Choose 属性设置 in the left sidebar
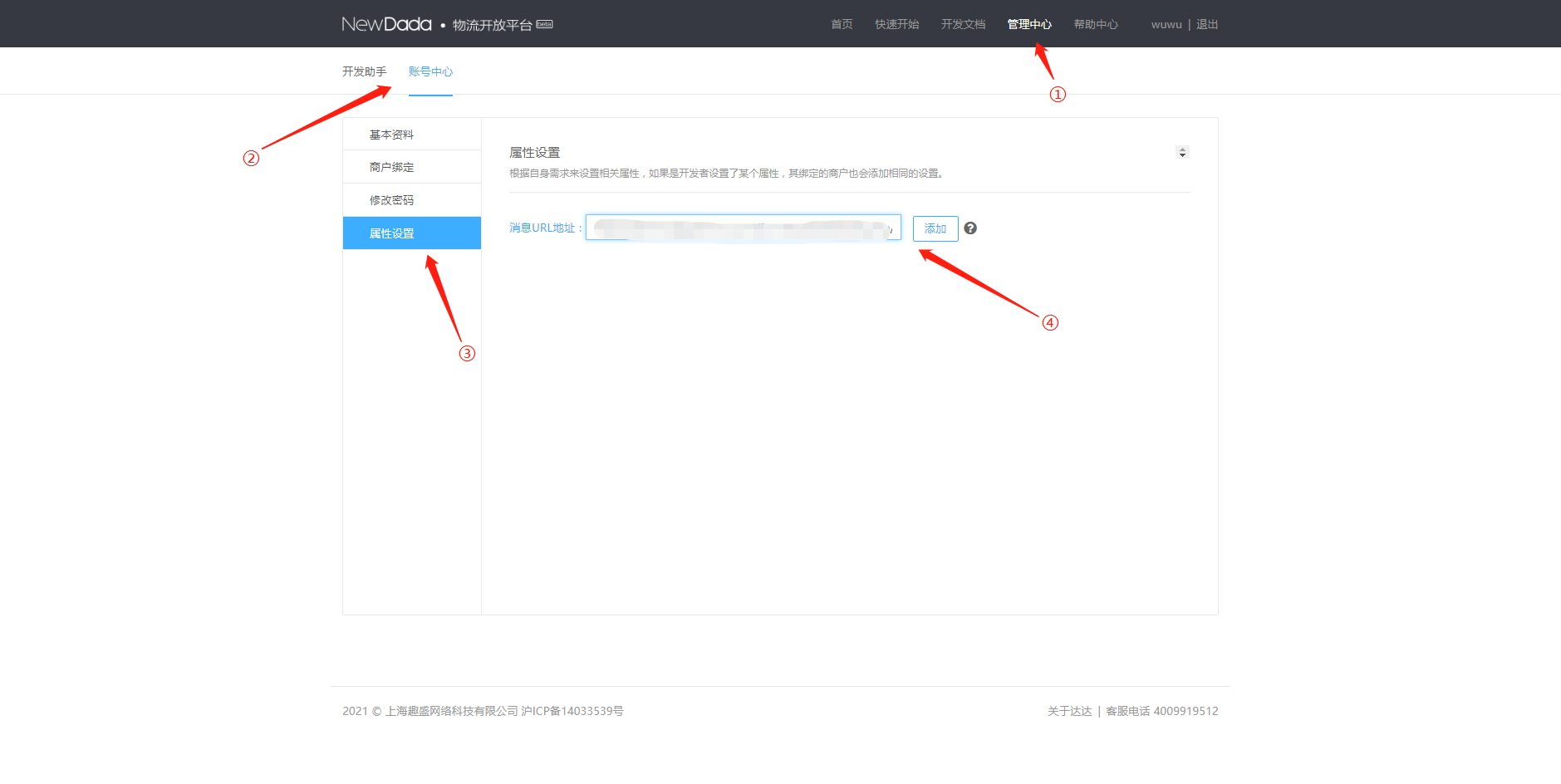 tap(391, 233)
